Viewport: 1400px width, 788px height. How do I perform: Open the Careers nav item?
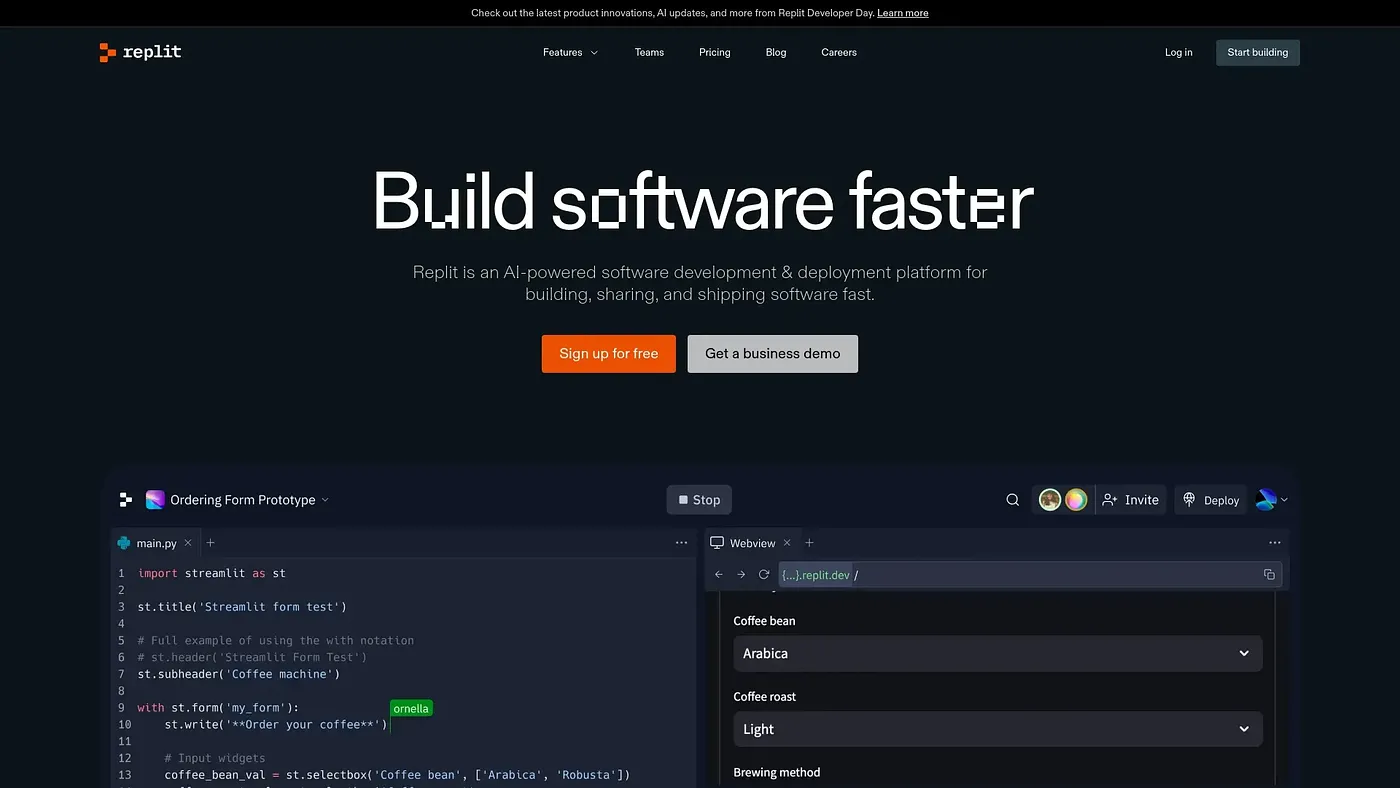tap(839, 52)
